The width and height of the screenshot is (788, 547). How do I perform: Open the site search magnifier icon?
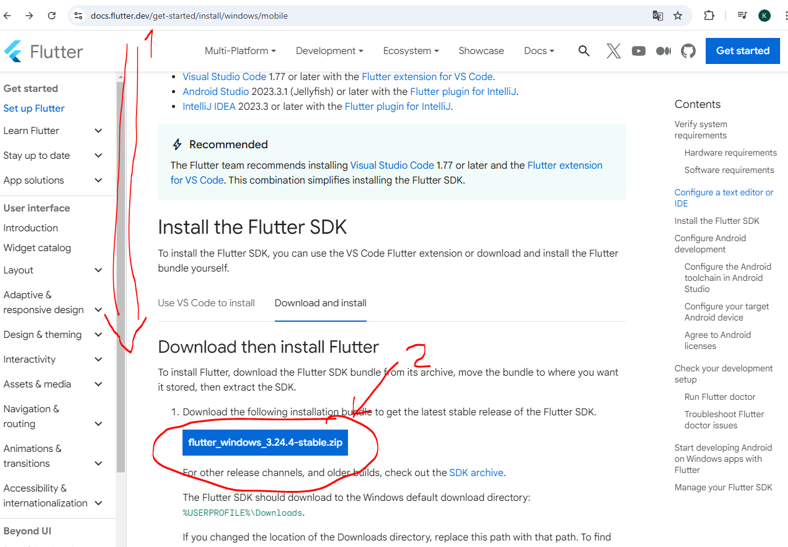tap(584, 51)
